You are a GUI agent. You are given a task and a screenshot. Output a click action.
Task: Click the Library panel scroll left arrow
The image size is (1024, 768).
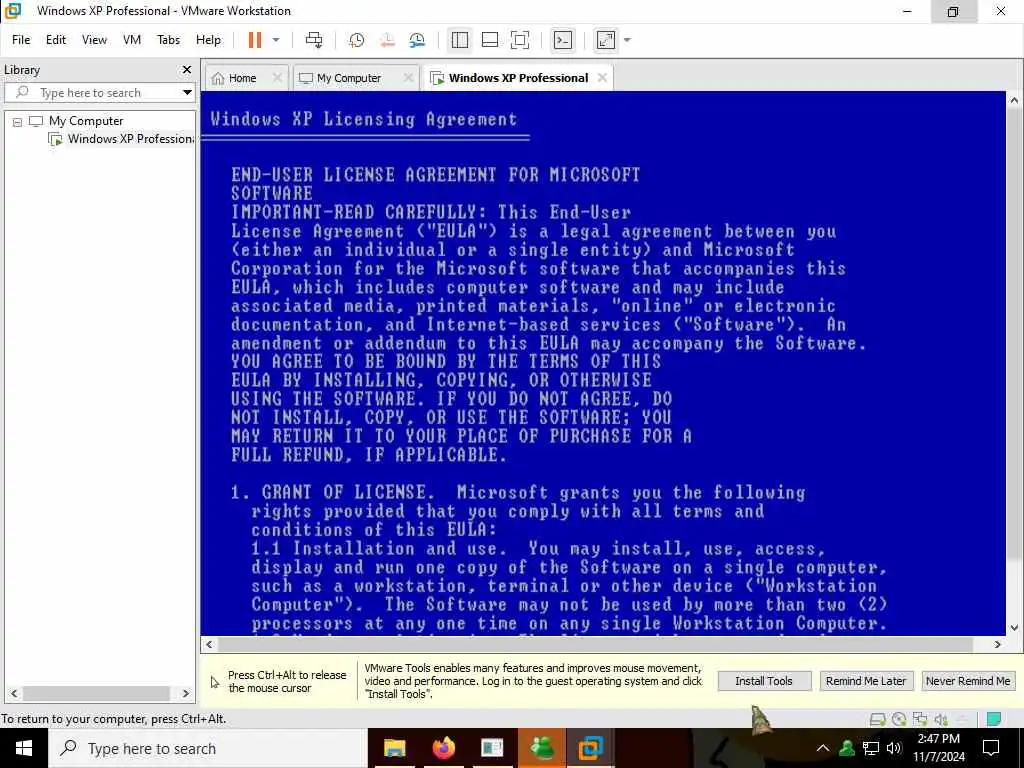(14, 694)
